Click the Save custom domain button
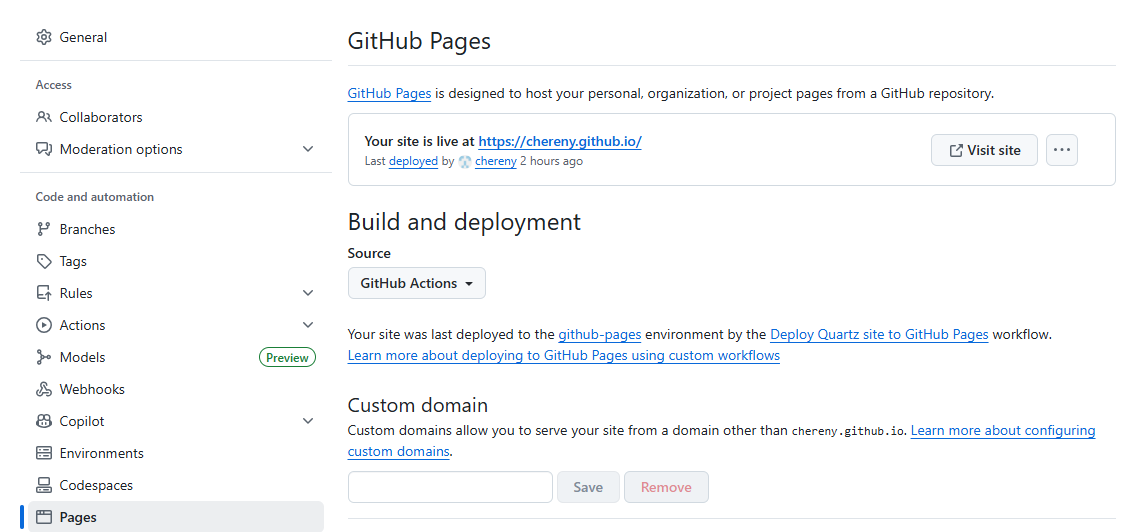Screen dimensions: 1143x532 pos(588,487)
